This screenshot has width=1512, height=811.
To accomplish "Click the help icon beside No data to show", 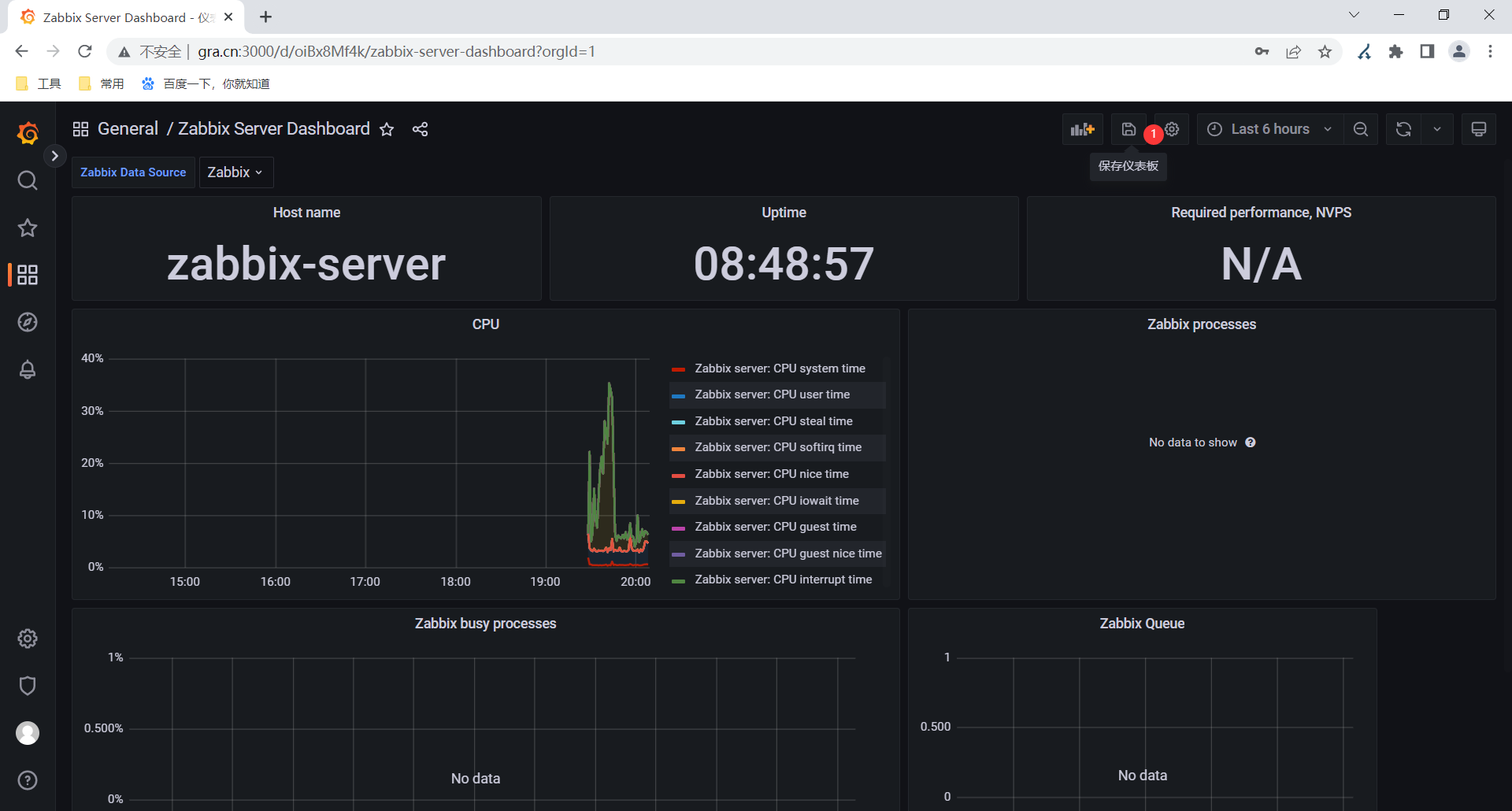I will pos(1251,443).
